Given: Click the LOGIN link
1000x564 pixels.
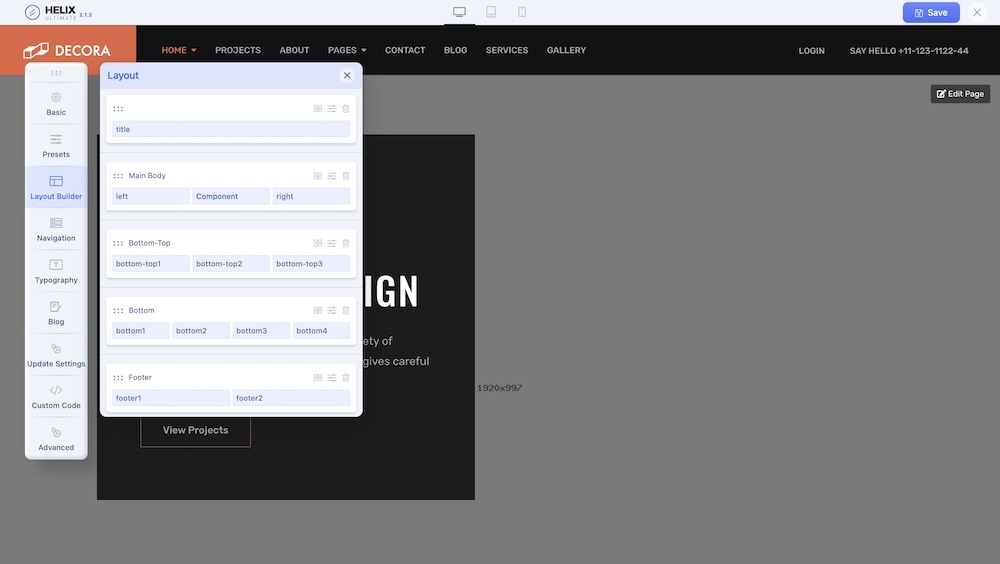Looking at the screenshot, I should click(811, 51).
